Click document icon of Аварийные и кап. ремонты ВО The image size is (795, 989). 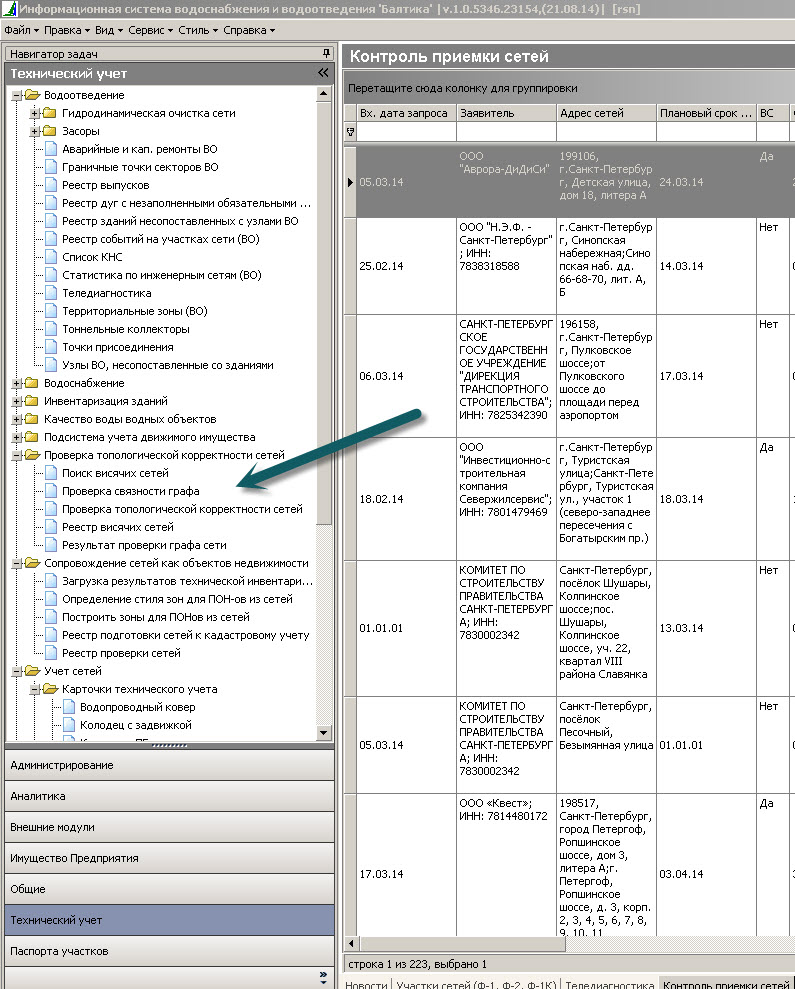50,149
